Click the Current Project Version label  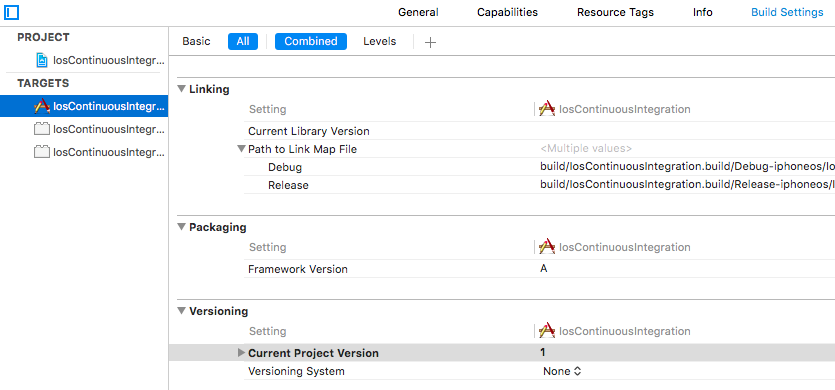point(313,353)
